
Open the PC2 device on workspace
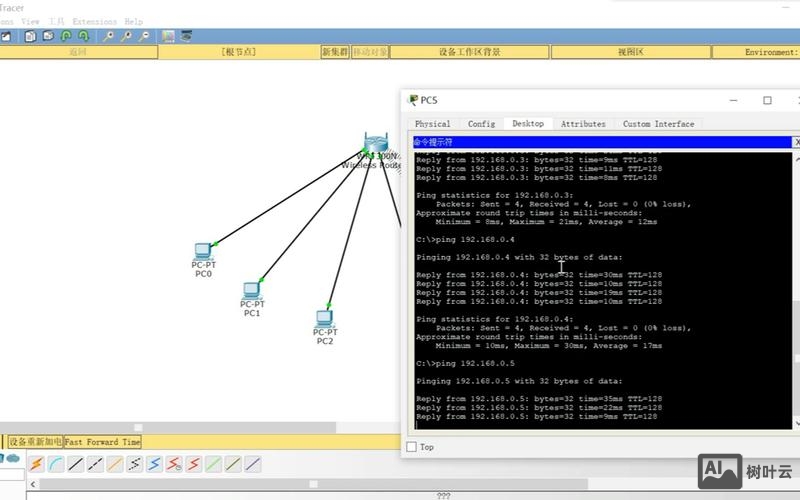click(324, 319)
